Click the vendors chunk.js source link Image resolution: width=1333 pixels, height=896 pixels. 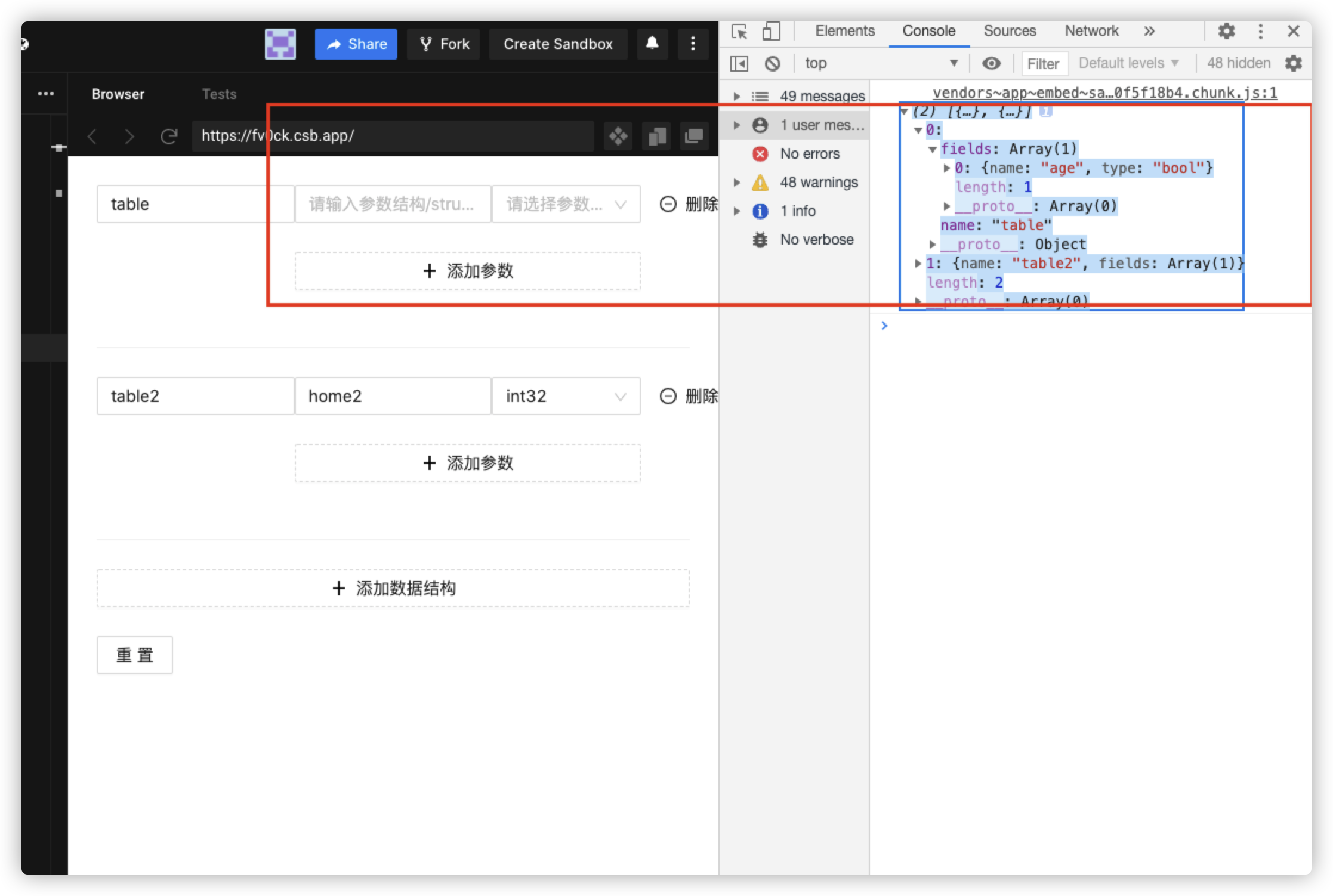pos(1104,93)
